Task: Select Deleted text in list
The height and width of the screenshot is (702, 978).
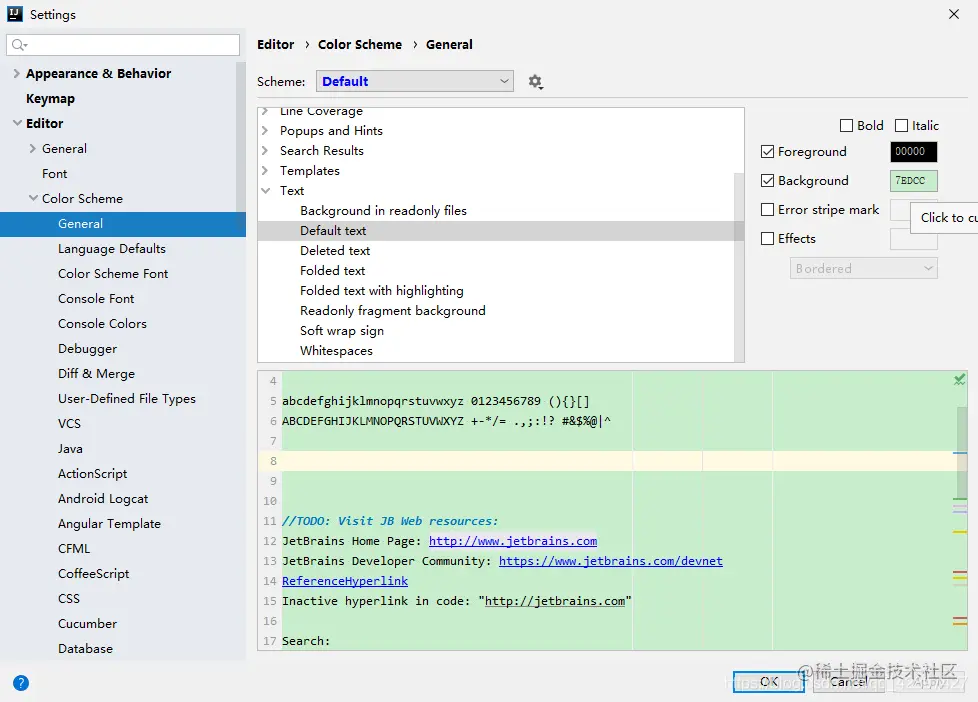Action: 335,250
